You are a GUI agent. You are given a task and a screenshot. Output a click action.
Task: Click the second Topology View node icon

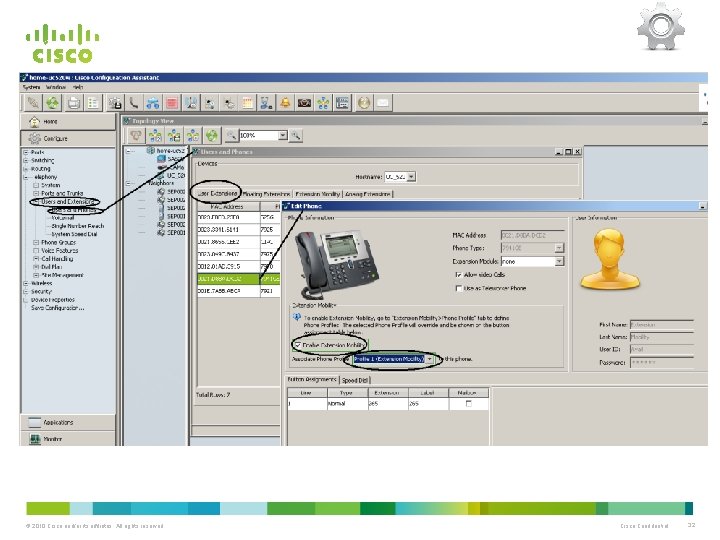tap(155, 135)
